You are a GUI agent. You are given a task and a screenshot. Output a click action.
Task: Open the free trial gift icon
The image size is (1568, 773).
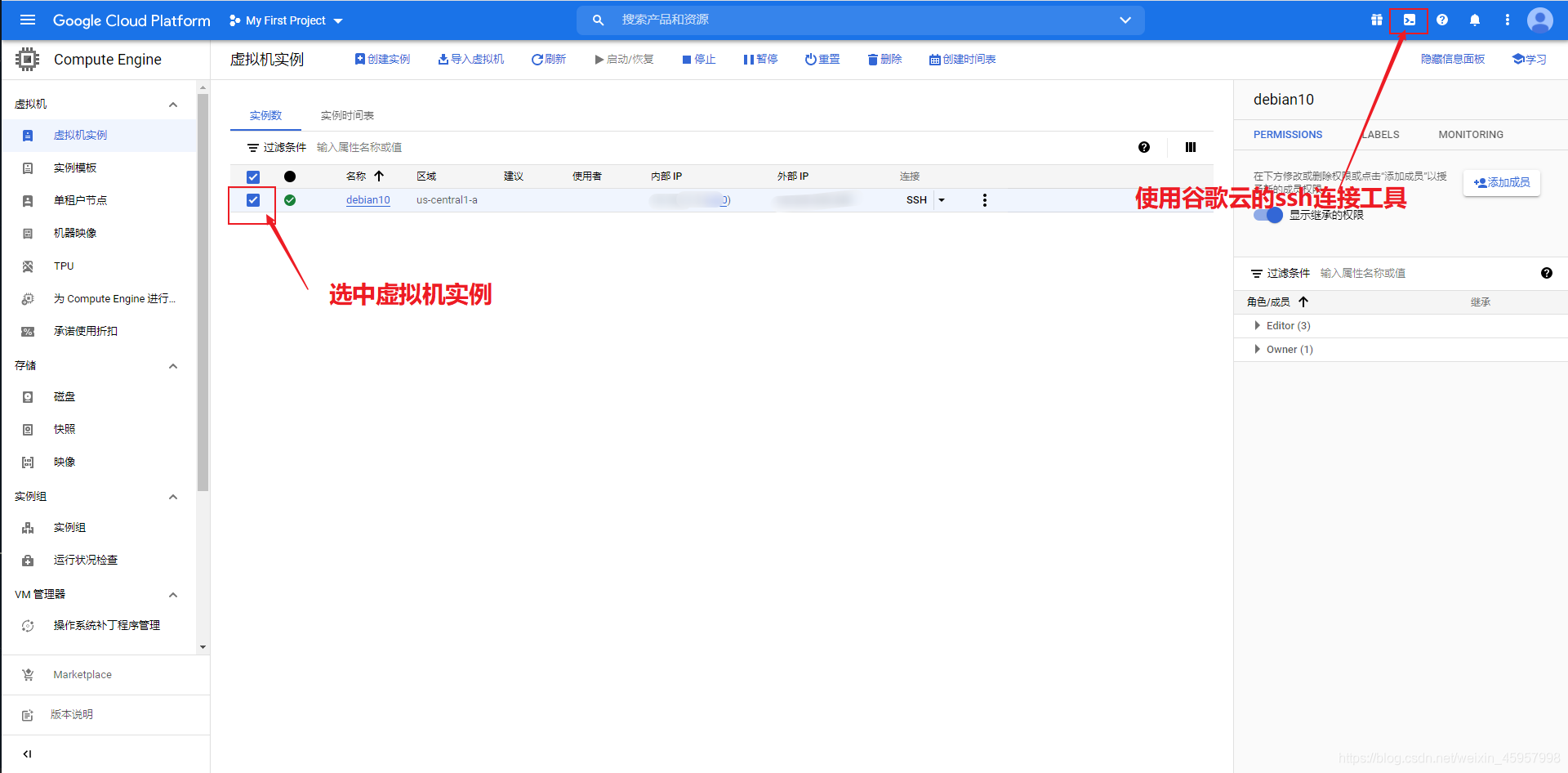(1377, 20)
